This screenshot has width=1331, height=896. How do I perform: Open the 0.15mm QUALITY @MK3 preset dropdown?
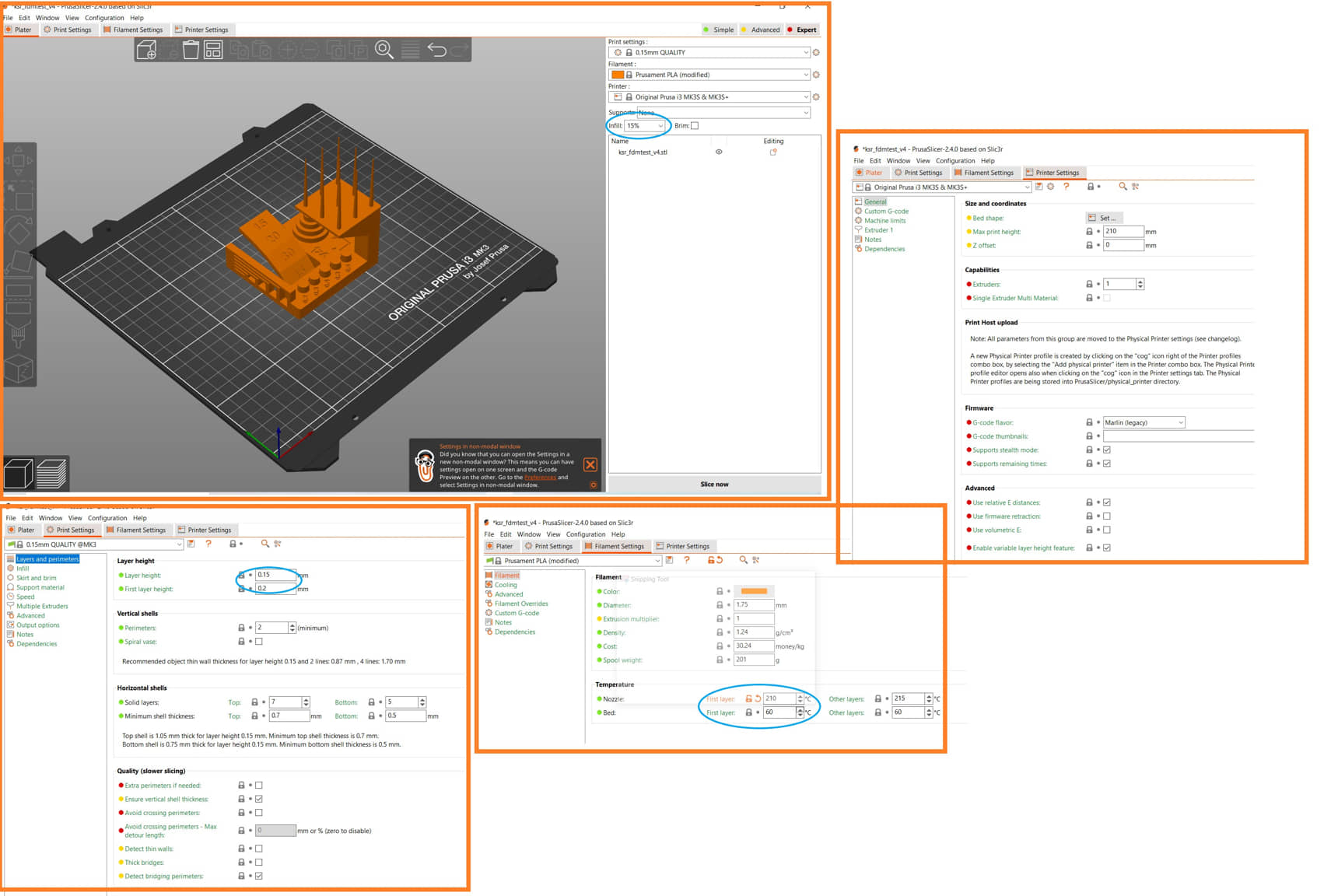[x=94, y=544]
